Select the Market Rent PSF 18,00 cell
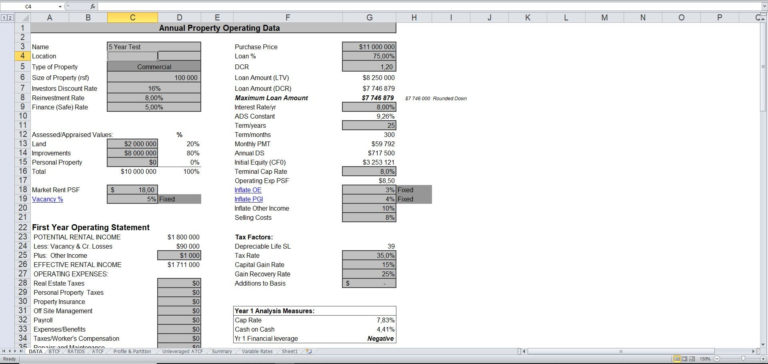The width and height of the screenshot is (768, 364). pos(132,190)
